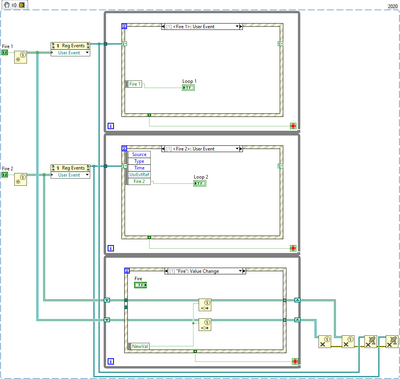The width and height of the screenshot is (400, 379).
Task: Open the Fire 1 User Event case selector dropdown
Action: [202, 27]
